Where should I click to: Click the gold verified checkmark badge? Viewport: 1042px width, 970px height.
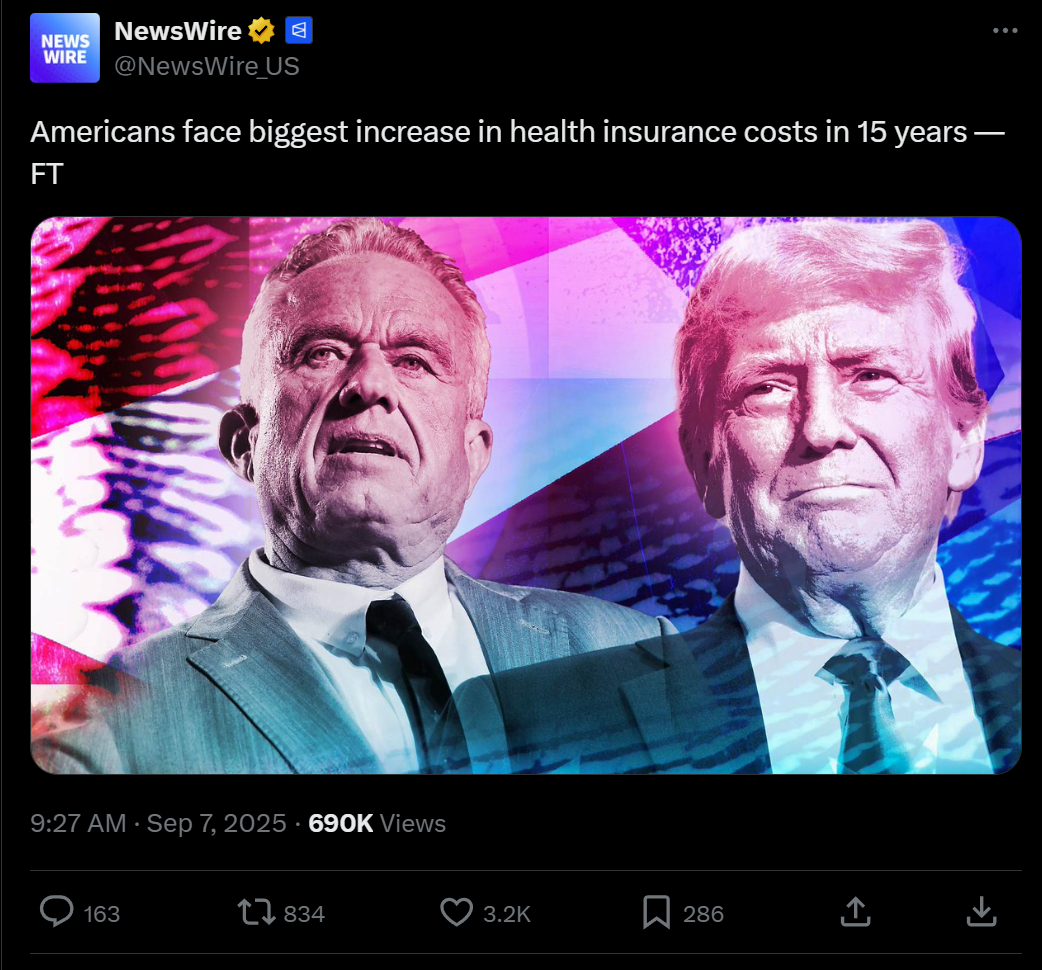[x=261, y=31]
